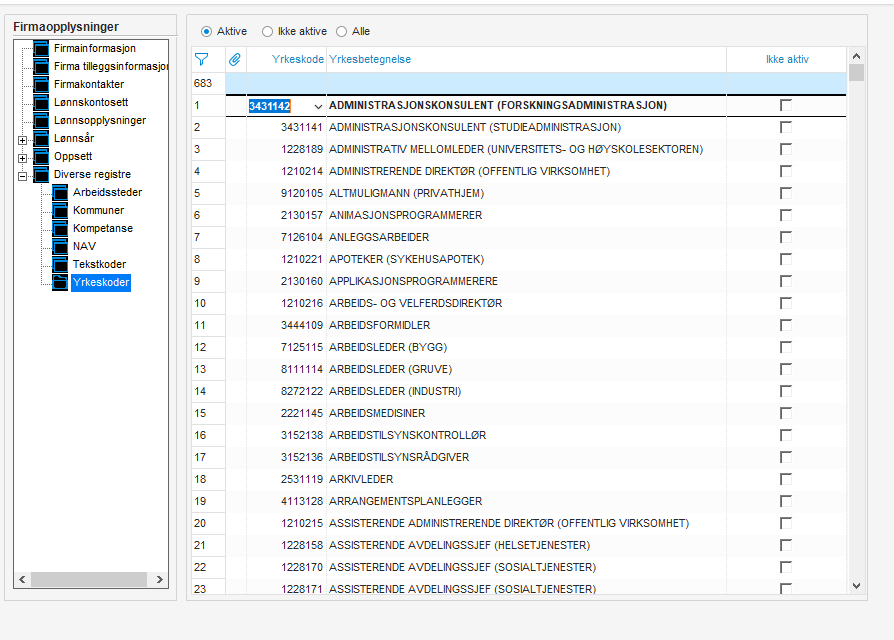Click the paperclip attachment icon in grid header
Screen dimensions: 894x640
tap(235, 59)
